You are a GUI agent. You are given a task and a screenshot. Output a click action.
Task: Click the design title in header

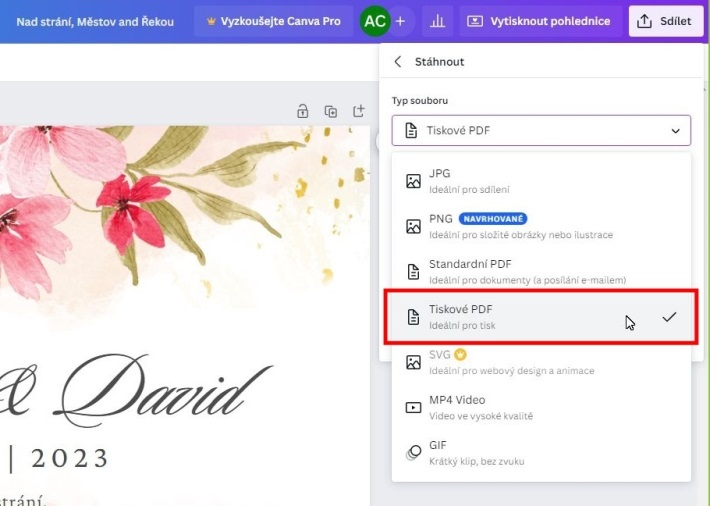point(95,21)
